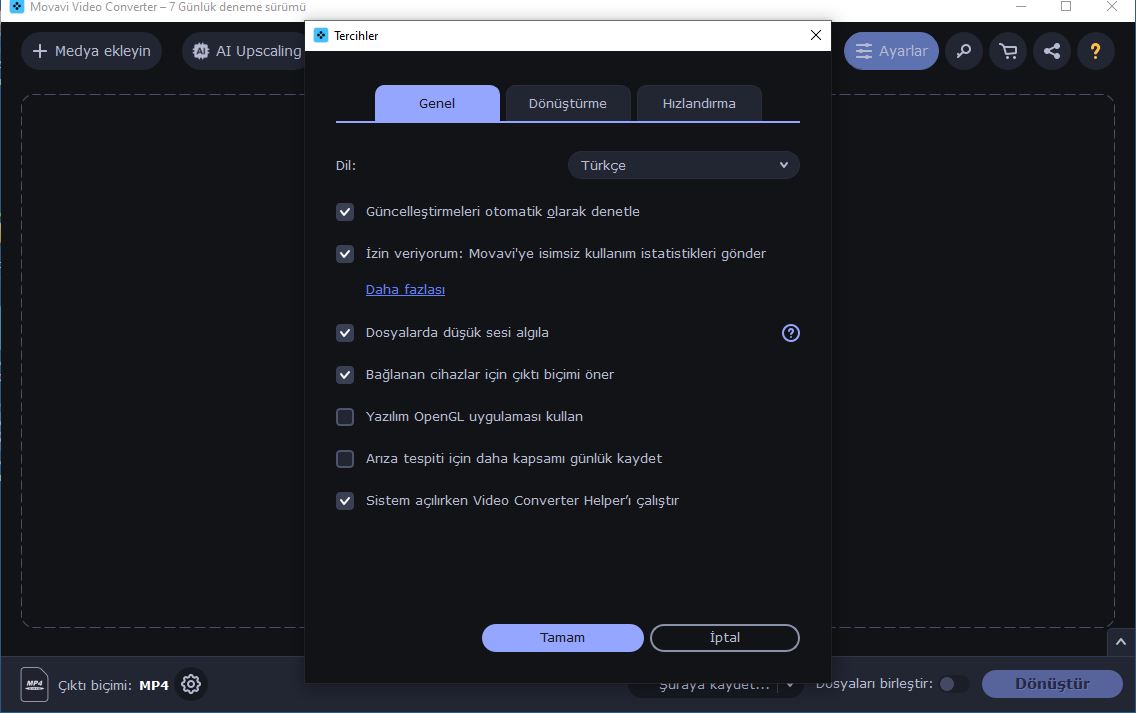Screen dimensions: 1136x713
Task: Click the Tamam button
Action: point(562,638)
